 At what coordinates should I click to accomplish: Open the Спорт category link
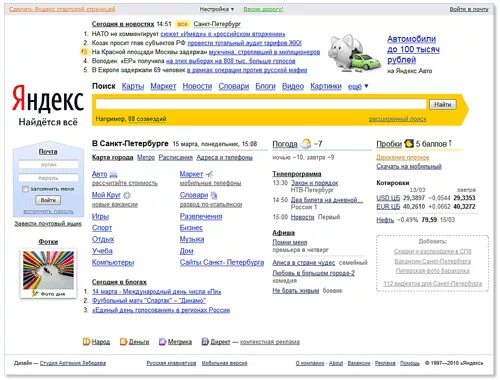click(102, 228)
